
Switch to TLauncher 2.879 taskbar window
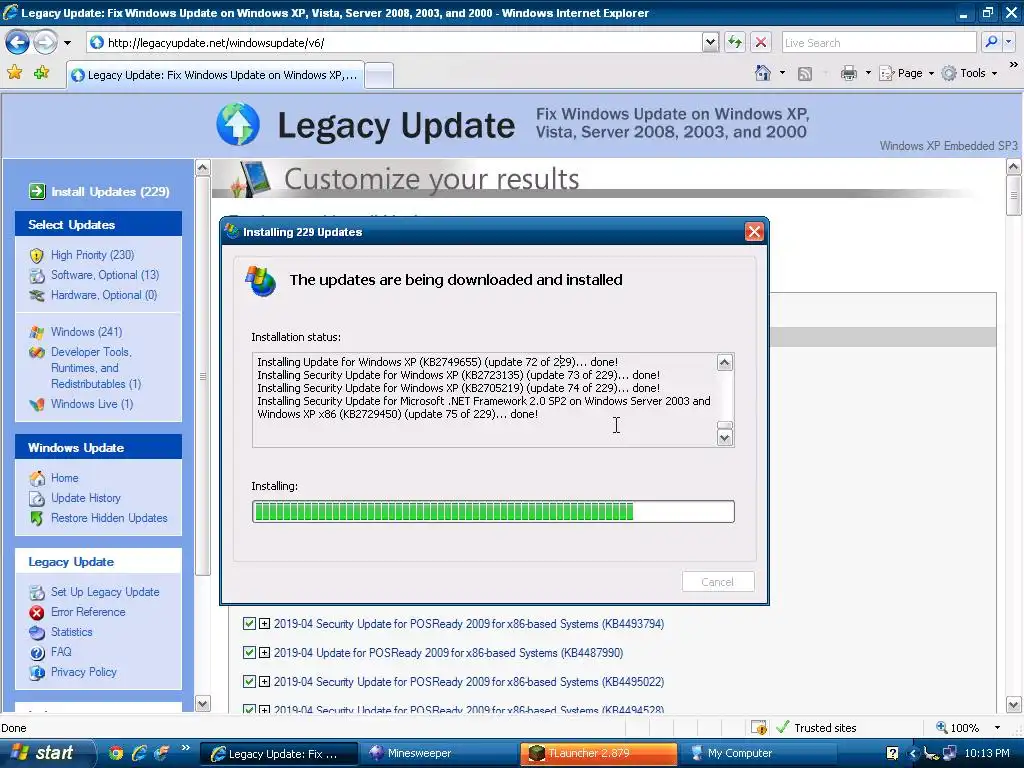599,753
